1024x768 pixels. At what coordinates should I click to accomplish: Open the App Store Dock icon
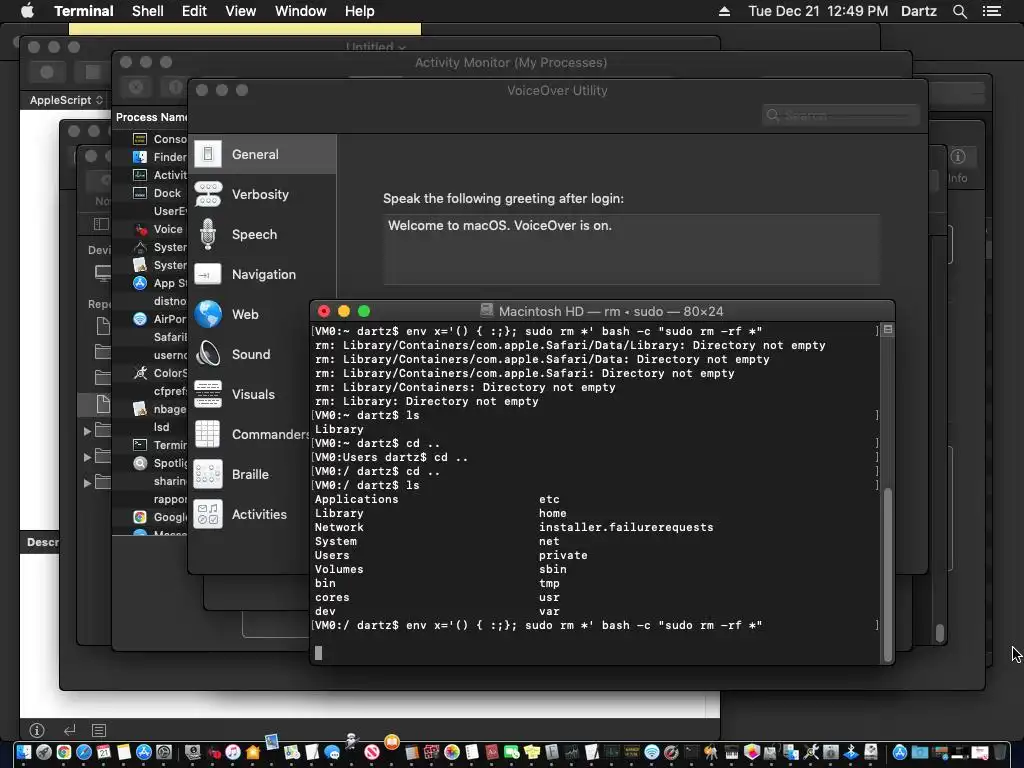[x=144, y=752]
